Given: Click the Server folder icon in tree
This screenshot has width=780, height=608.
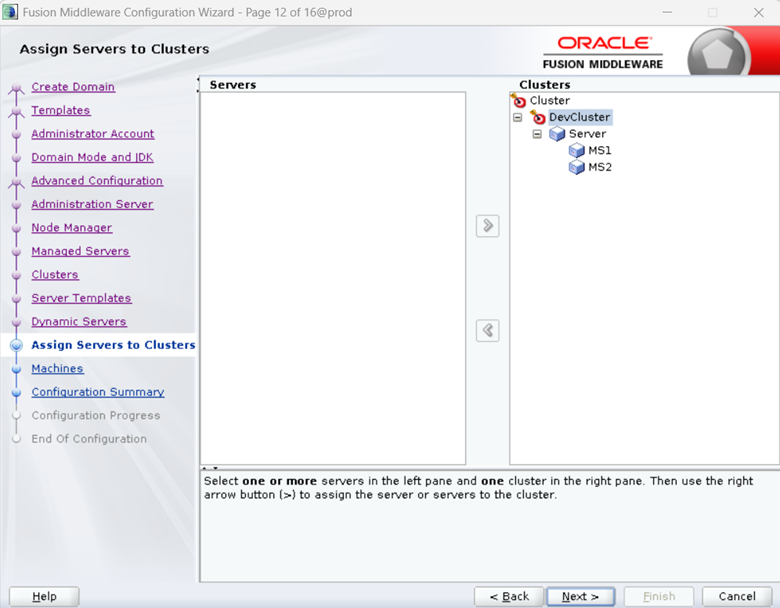Looking at the screenshot, I should click(x=557, y=134).
